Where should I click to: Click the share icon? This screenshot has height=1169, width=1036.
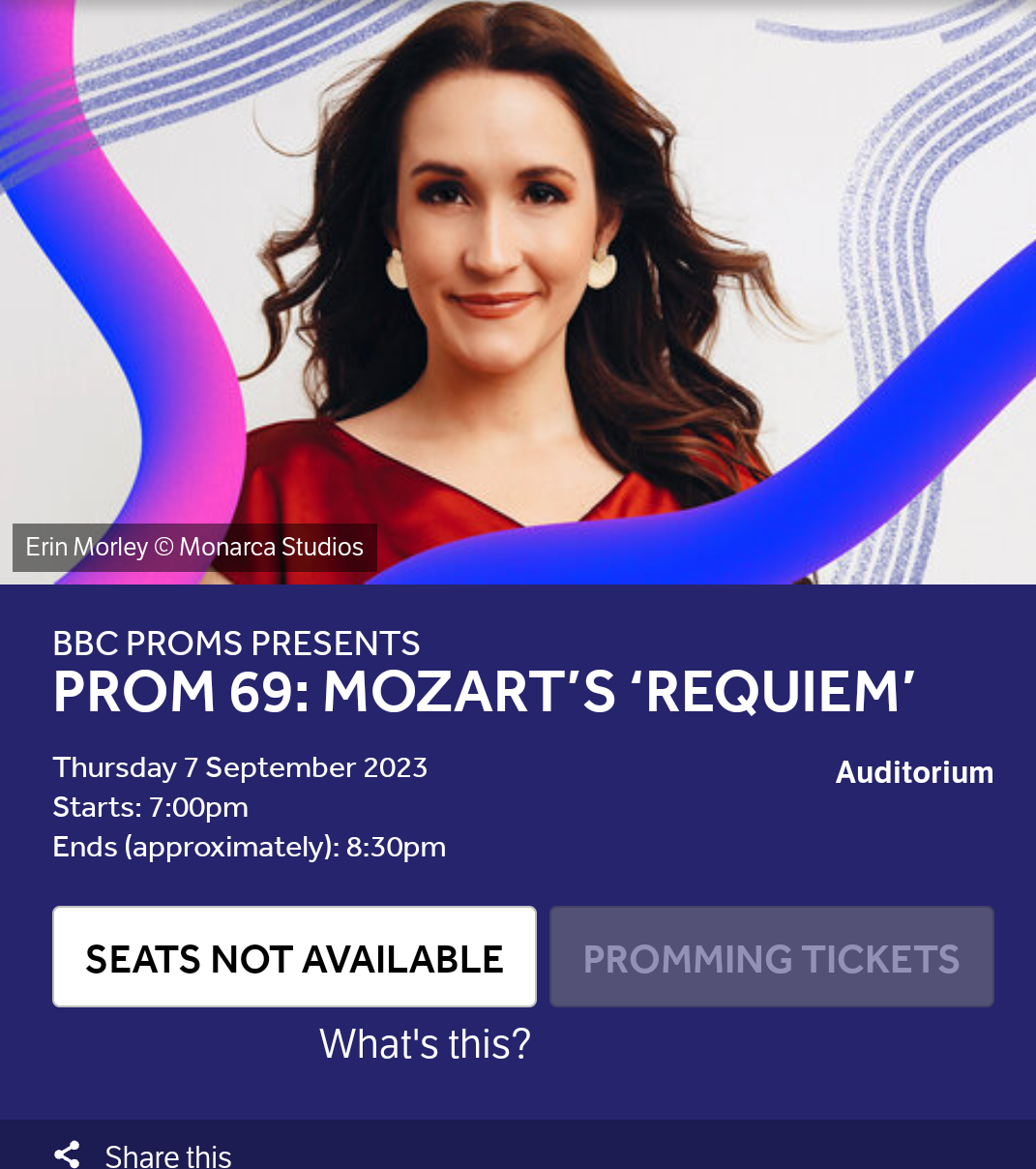(x=67, y=1154)
